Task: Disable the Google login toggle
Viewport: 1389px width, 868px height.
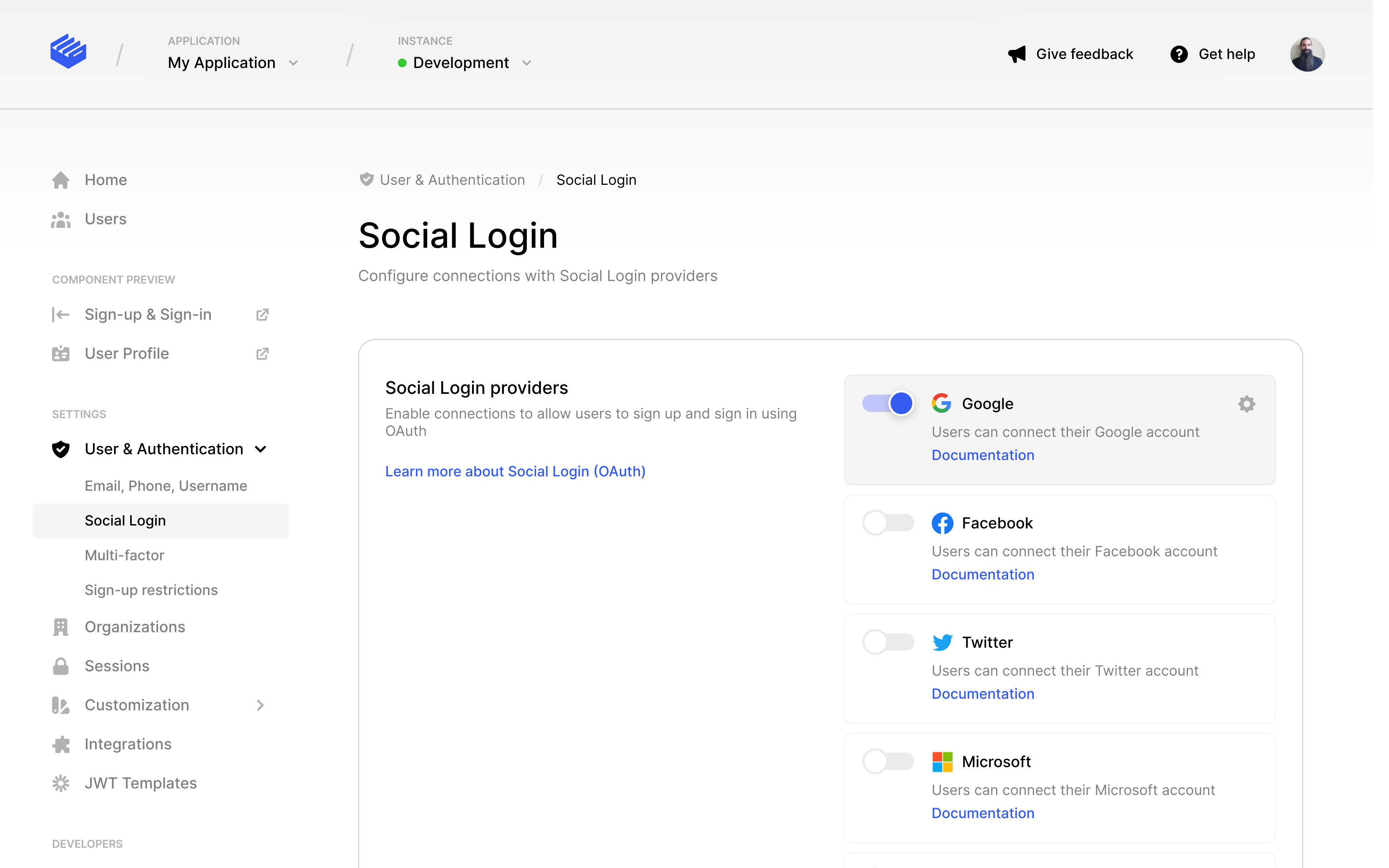Action: pyautogui.click(x=888, y=404)
